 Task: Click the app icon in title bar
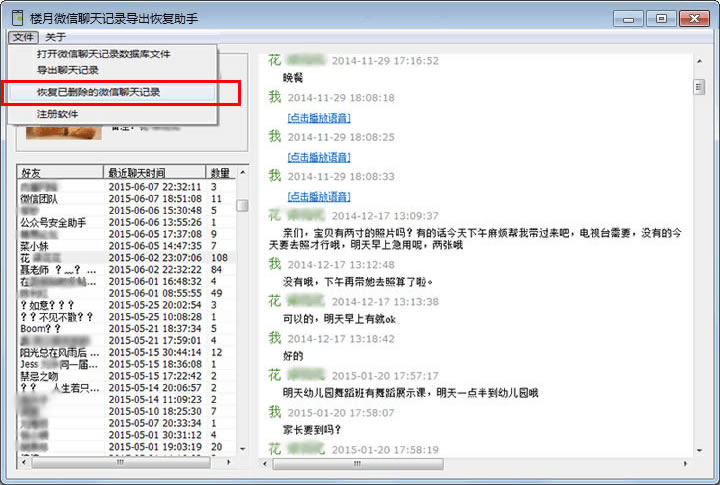pos(17,18)
